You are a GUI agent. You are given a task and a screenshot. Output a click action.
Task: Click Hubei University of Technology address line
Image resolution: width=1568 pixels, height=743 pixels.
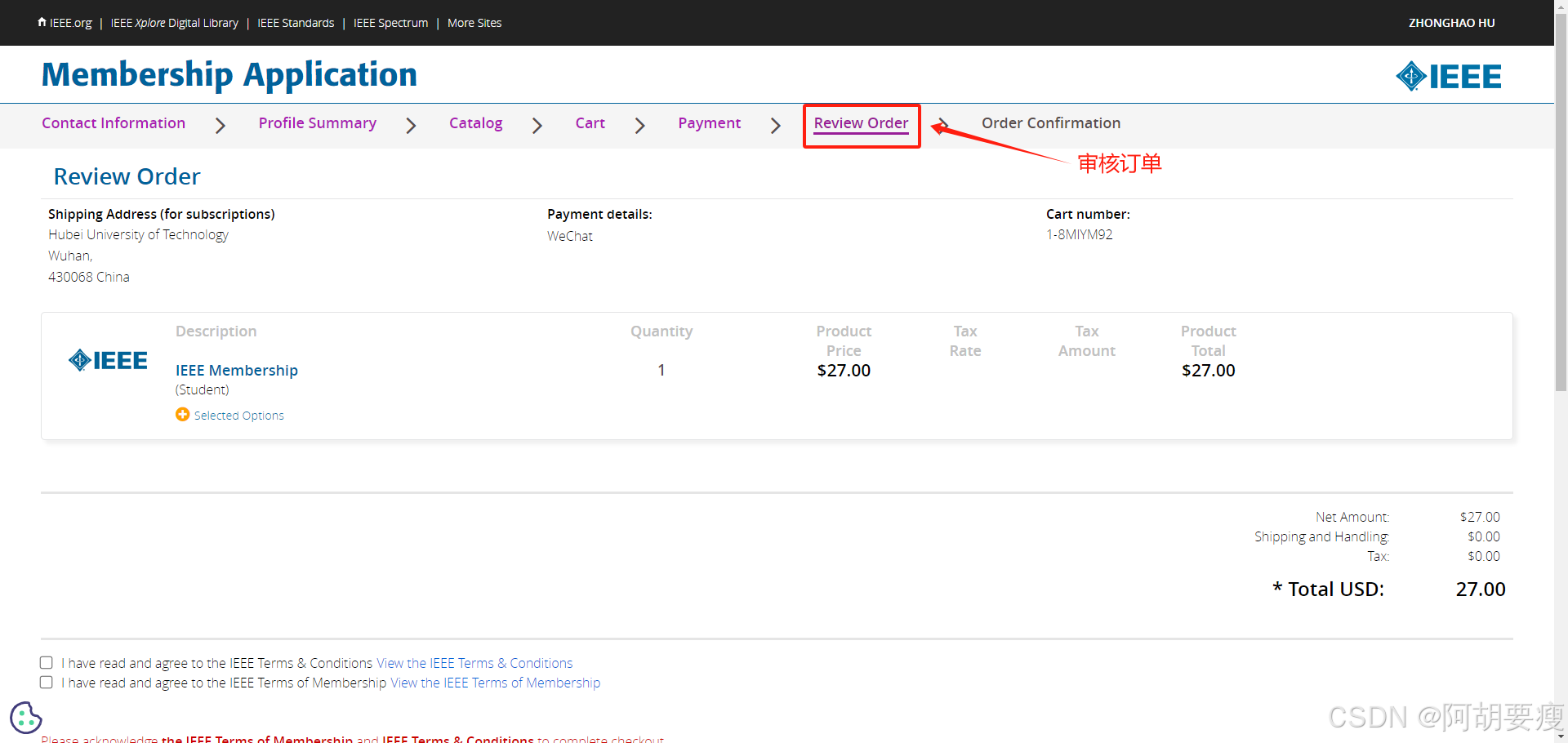click(138, 234)
